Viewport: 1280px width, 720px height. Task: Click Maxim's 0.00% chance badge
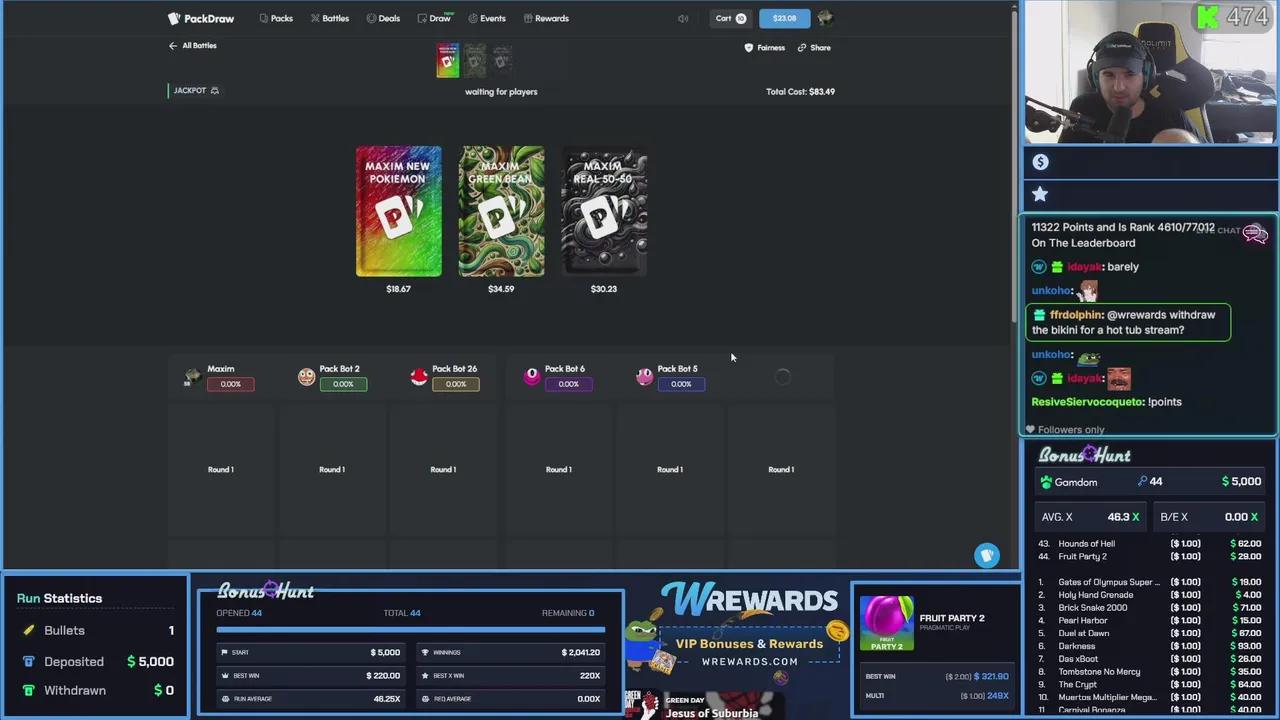coord(230,384)
